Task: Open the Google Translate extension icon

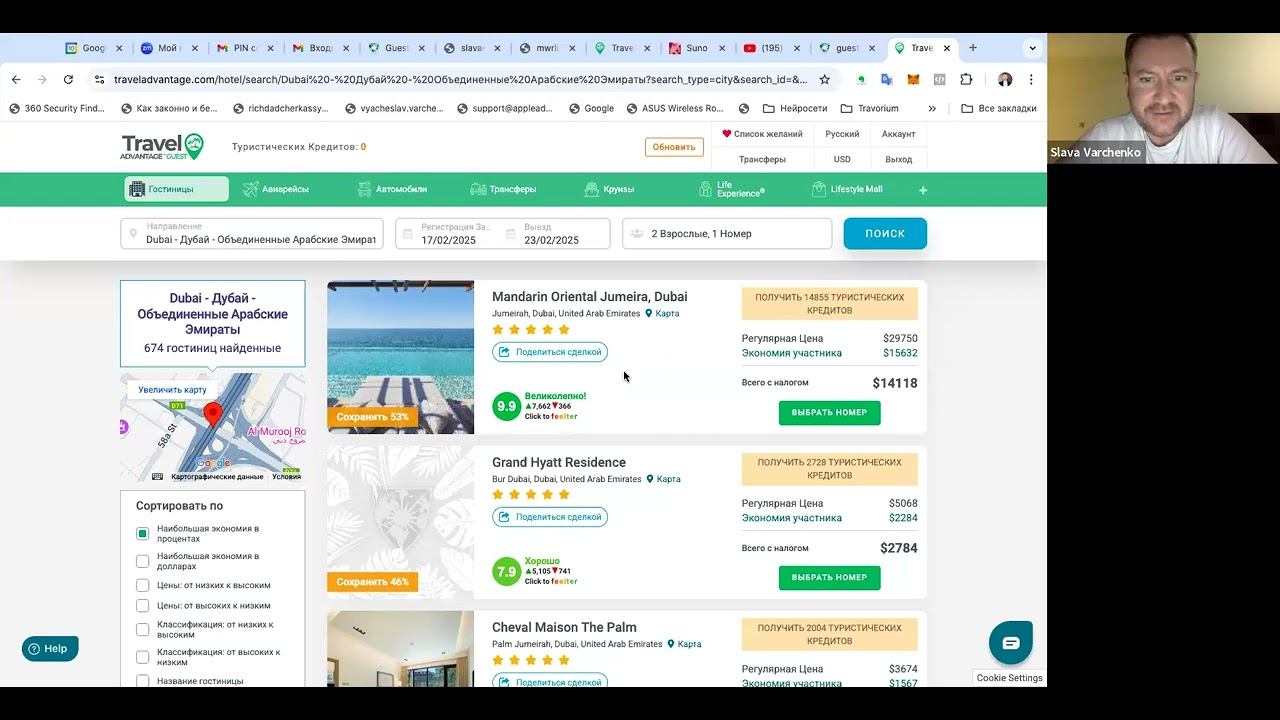Action: point(887,79)
